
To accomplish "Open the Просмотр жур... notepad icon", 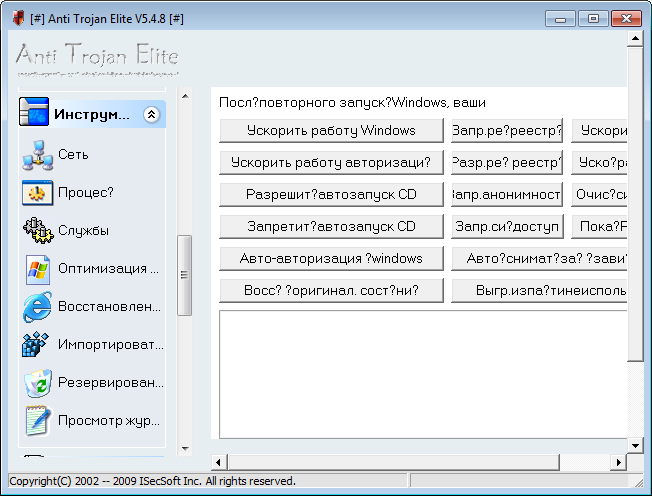I will tap(38, 421).
